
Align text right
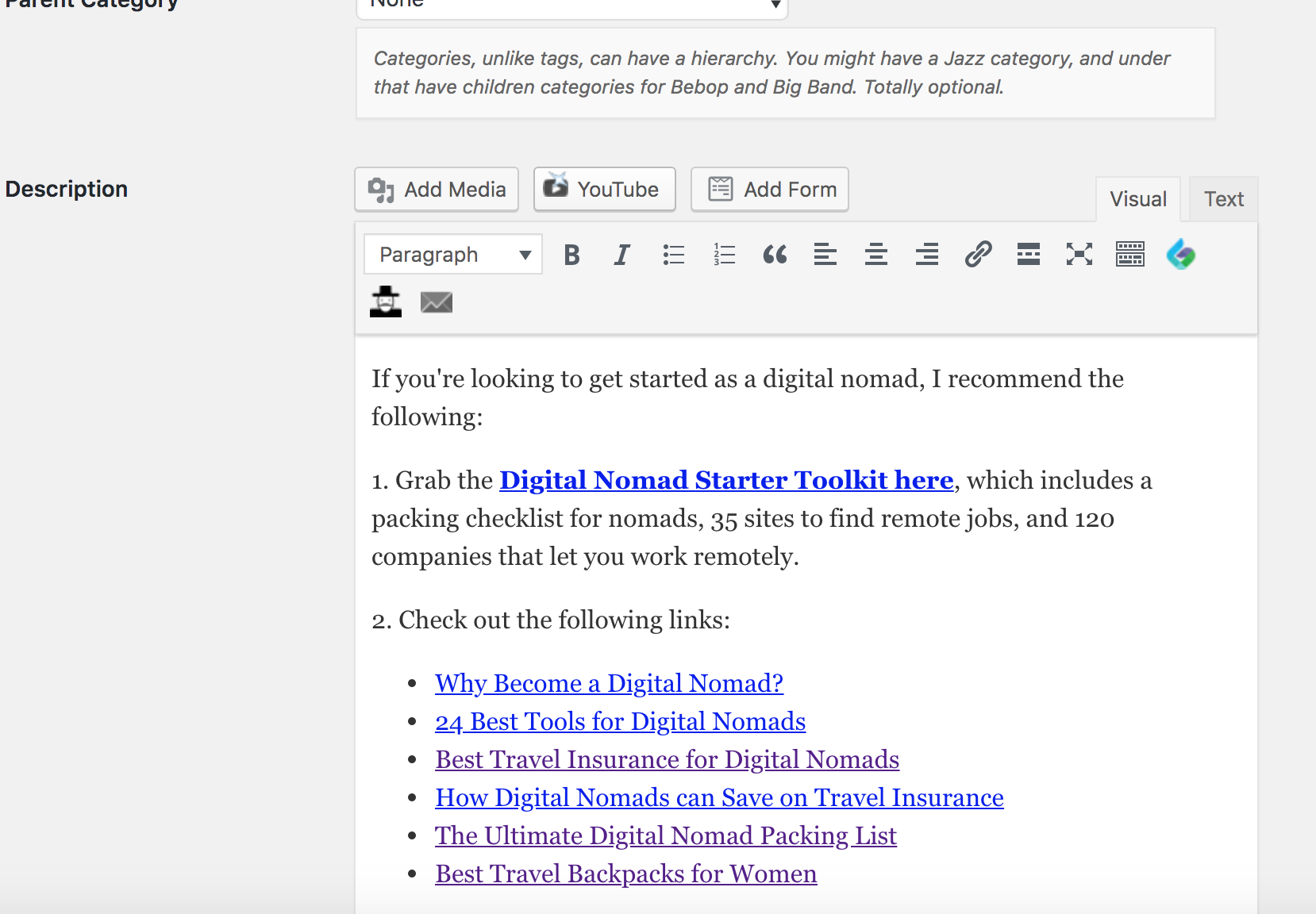927,255
